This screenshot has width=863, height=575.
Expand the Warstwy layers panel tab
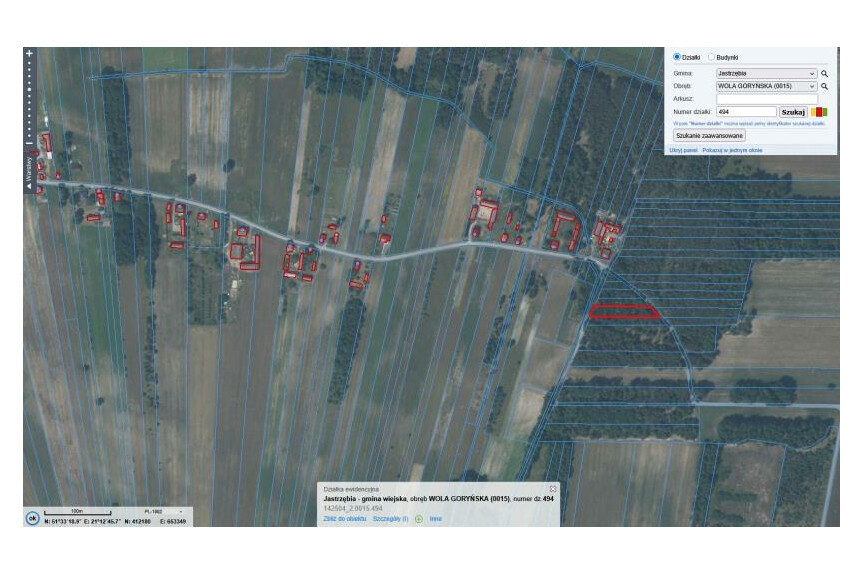(x=29, y=170)
